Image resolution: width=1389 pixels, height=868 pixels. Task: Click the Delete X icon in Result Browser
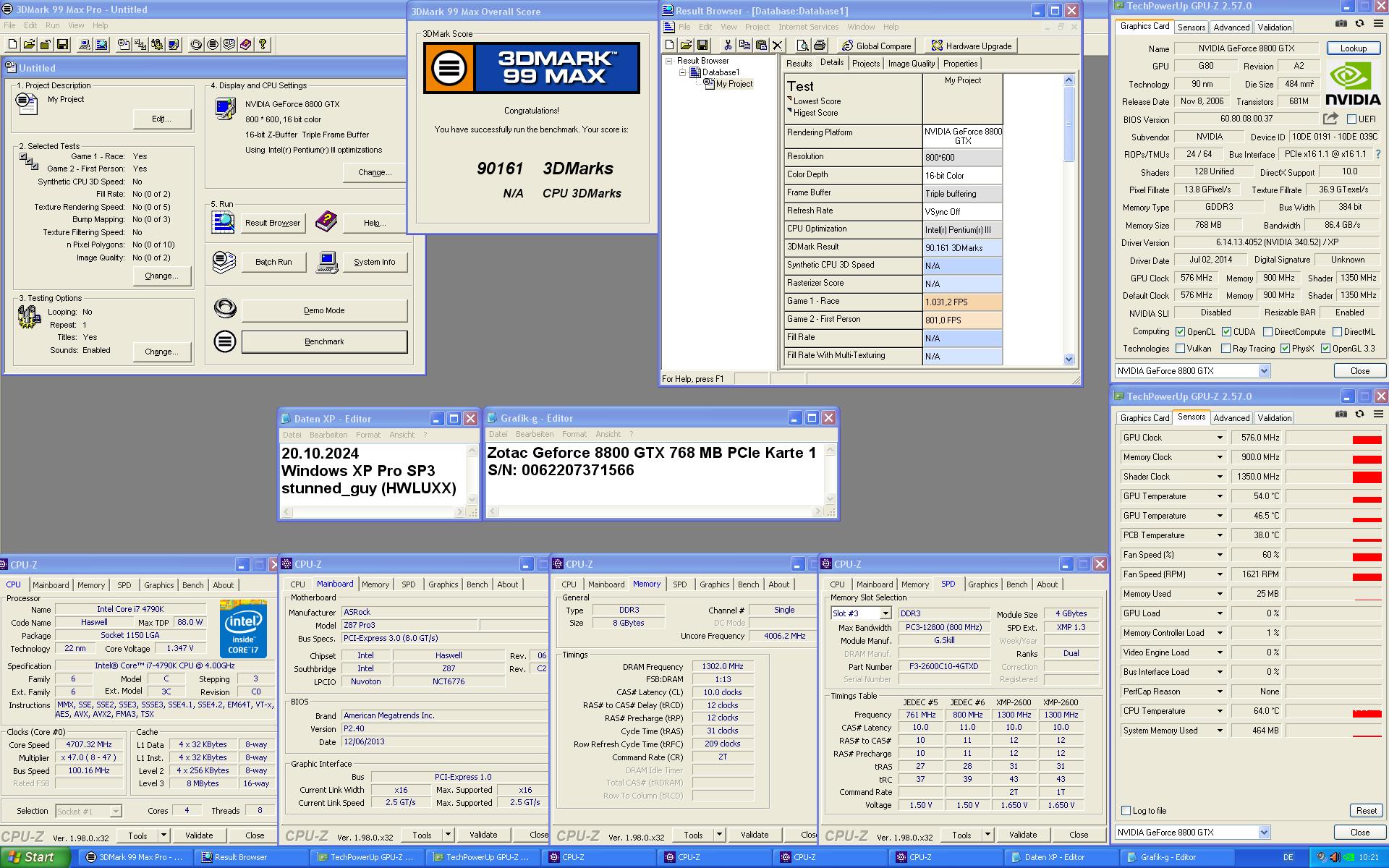[x=778, y=45]
